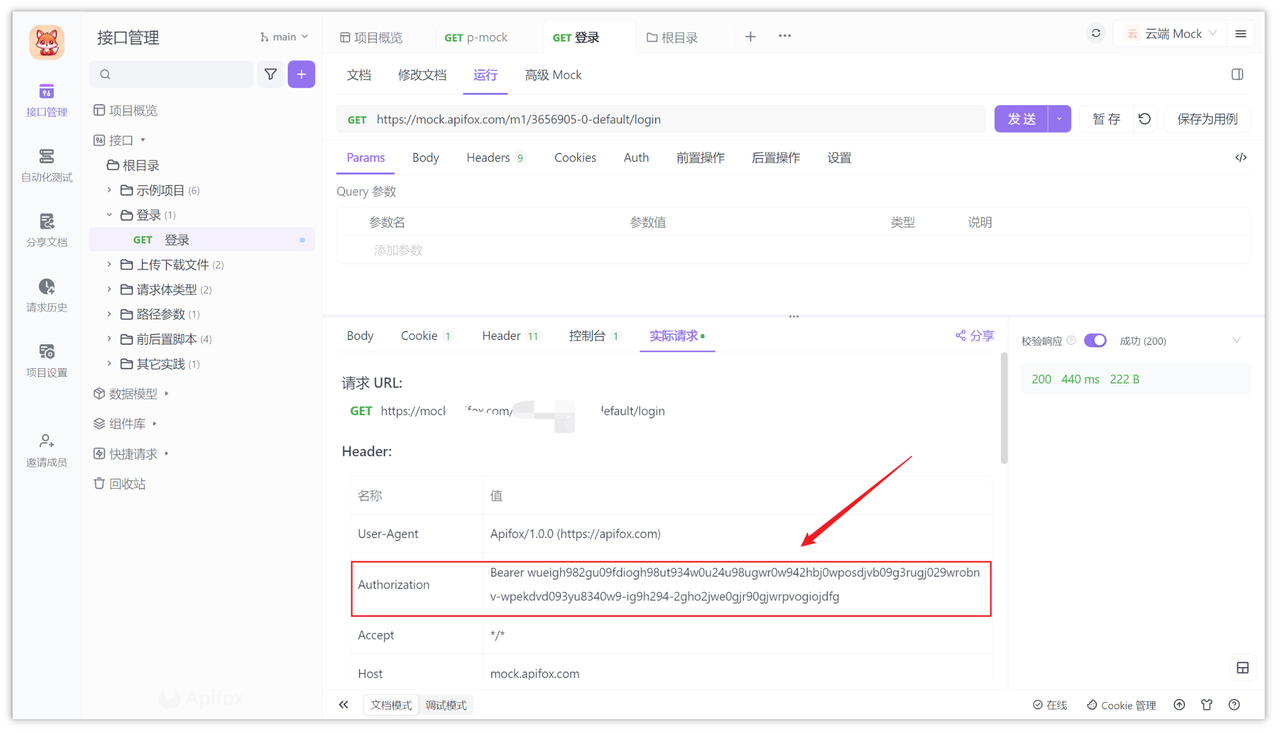
Task: Select the 后置操作 tab
Action: tap(775, 158)
